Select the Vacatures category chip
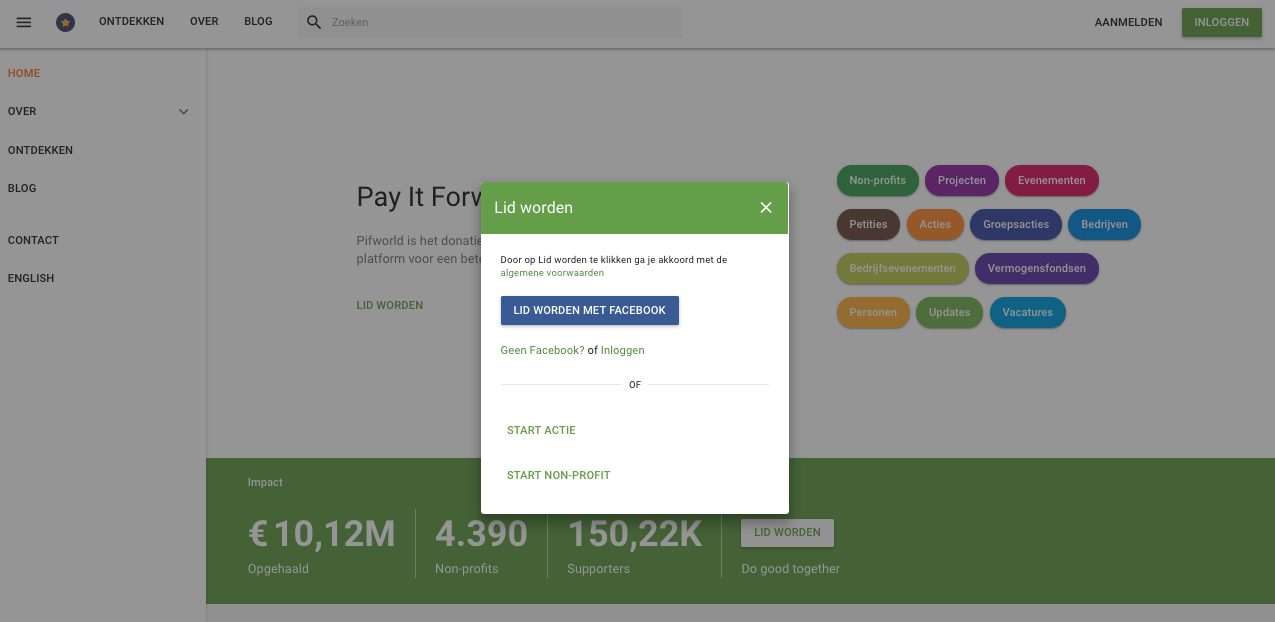 tap(1028, 312)
